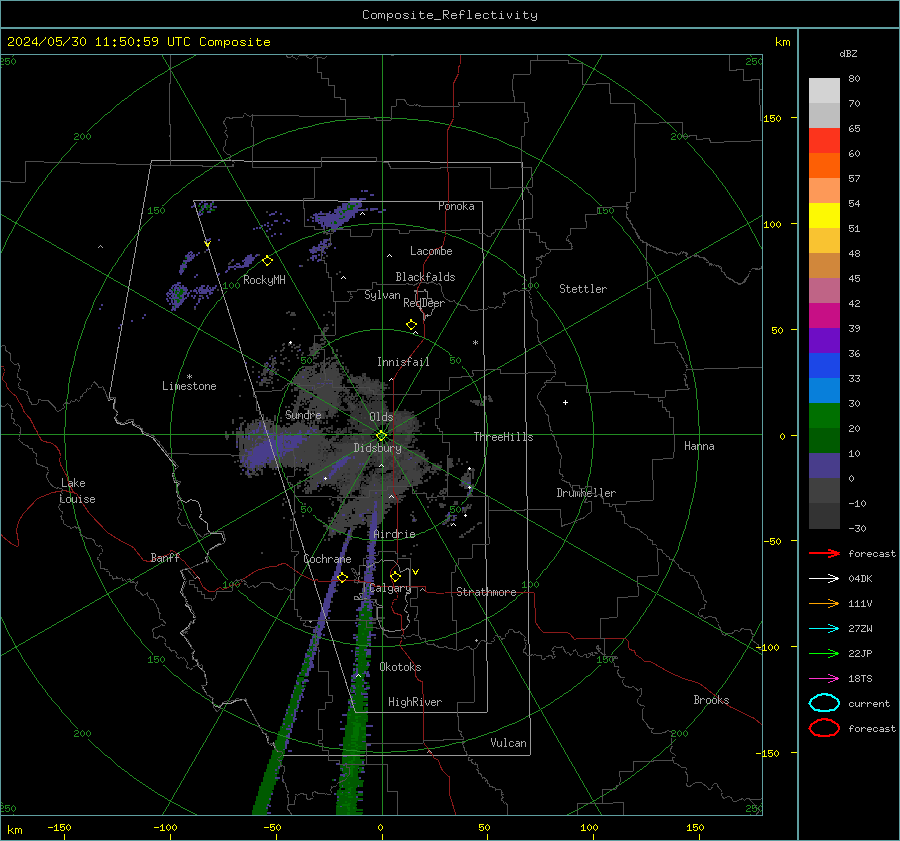
Task: Click the Stettler label
Action: coord(583,289)
